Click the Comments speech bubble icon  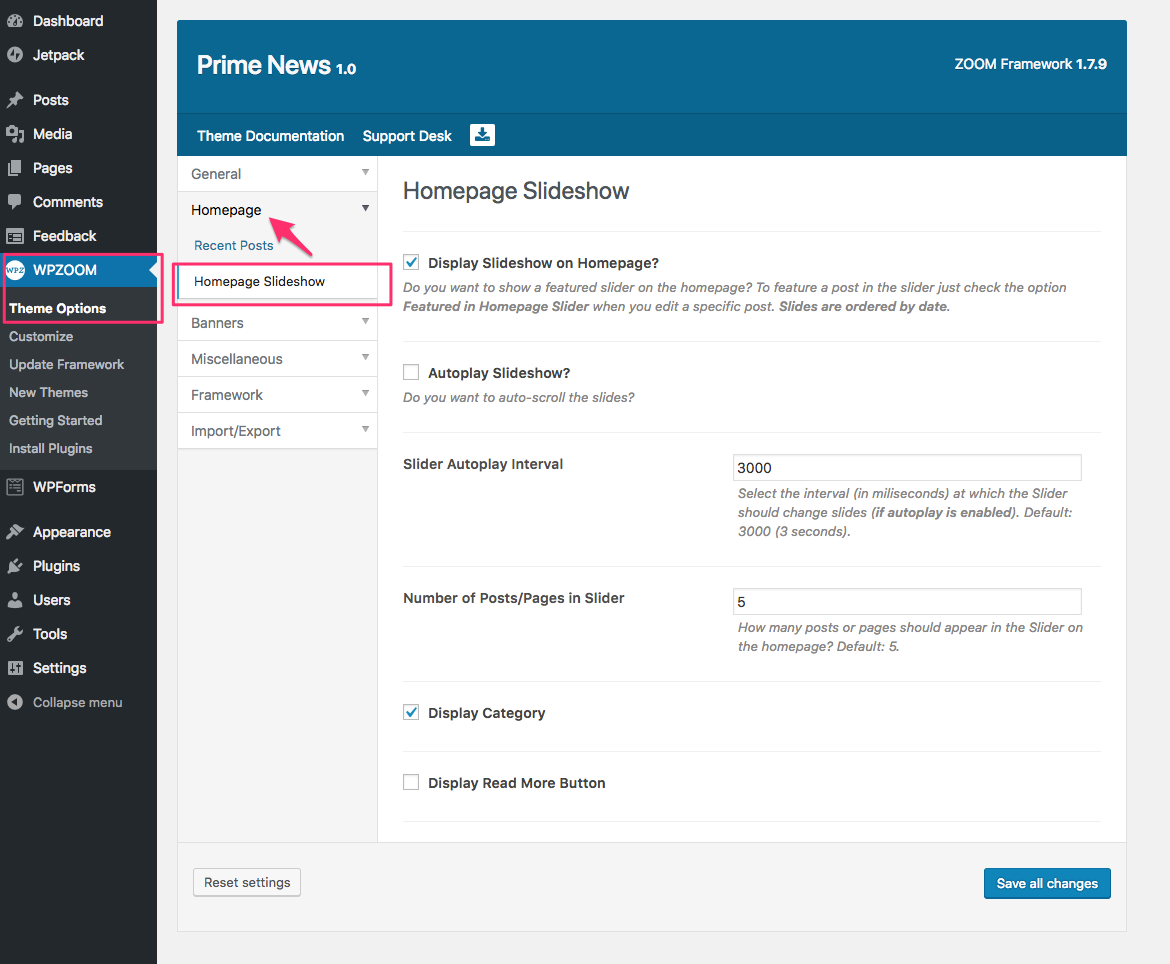click(x=15, y=202)
